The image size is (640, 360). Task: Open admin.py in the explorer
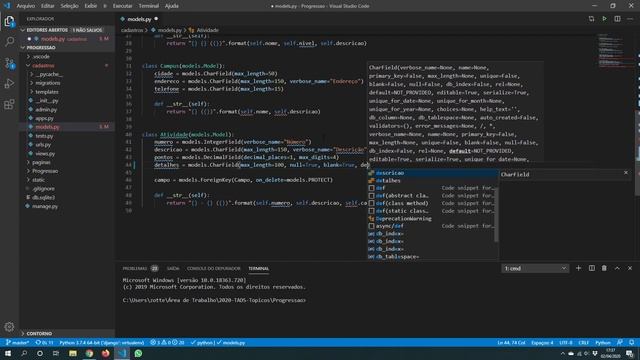46,109
